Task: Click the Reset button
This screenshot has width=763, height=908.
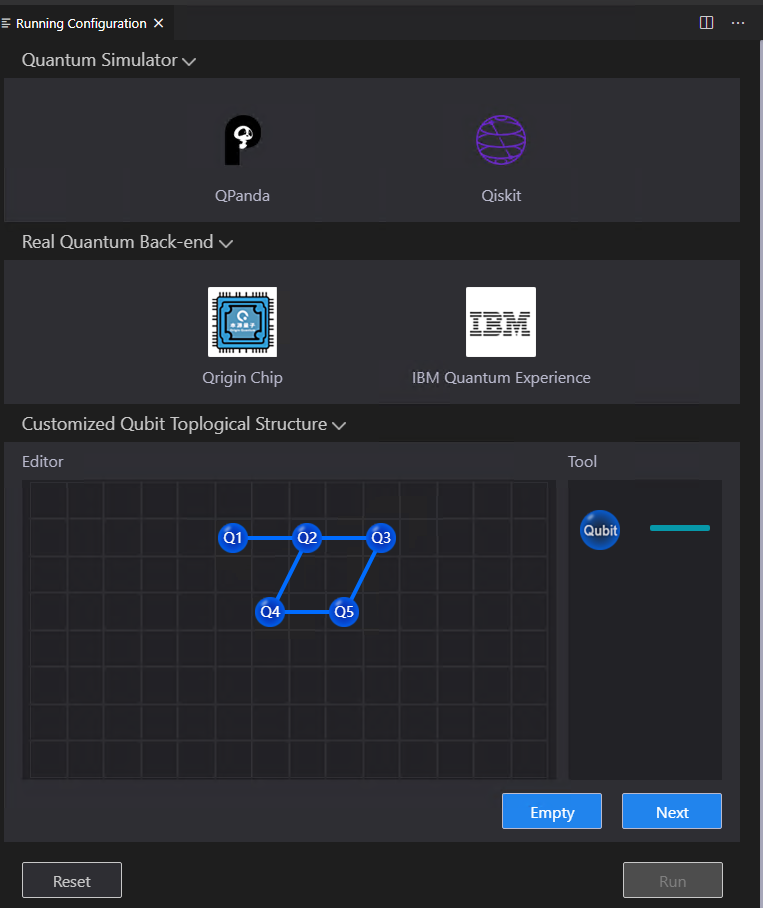Action: pyautogui.click(x=72, y=880)
